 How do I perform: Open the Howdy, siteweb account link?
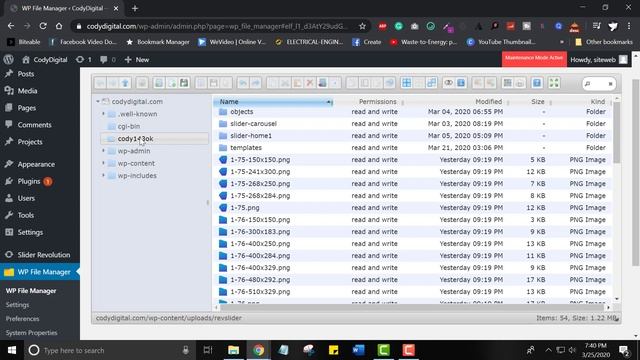pyautogui.click(x=598, y=60)
